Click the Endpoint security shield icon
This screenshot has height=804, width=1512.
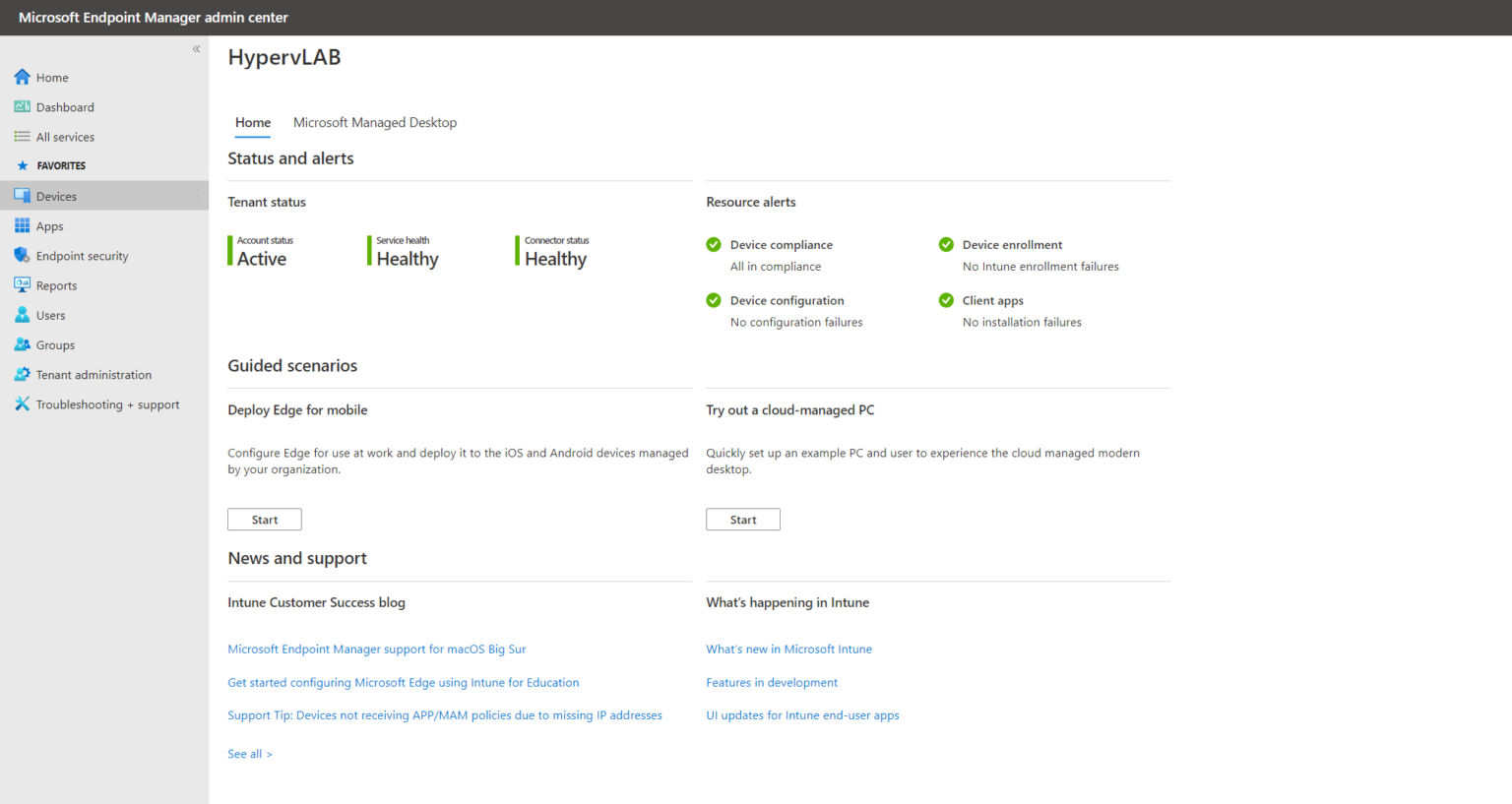pos(22,255)
